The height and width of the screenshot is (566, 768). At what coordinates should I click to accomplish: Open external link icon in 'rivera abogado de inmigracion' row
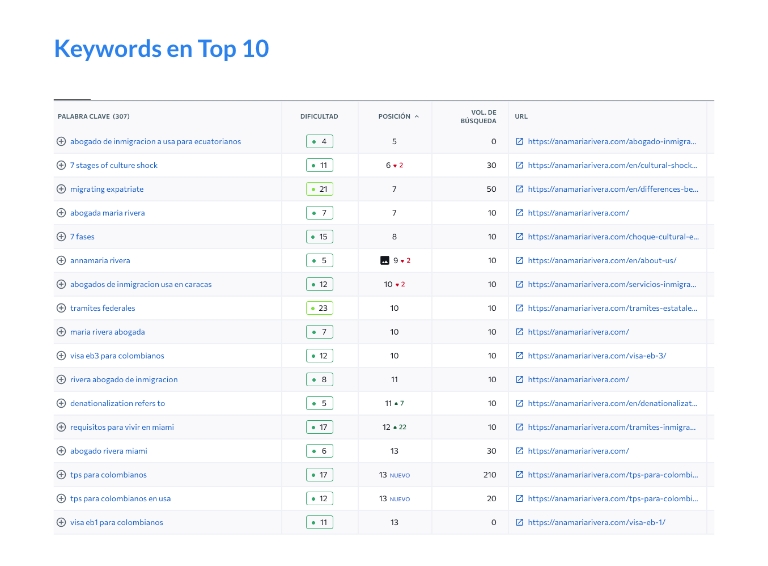(x=519, y=379)
